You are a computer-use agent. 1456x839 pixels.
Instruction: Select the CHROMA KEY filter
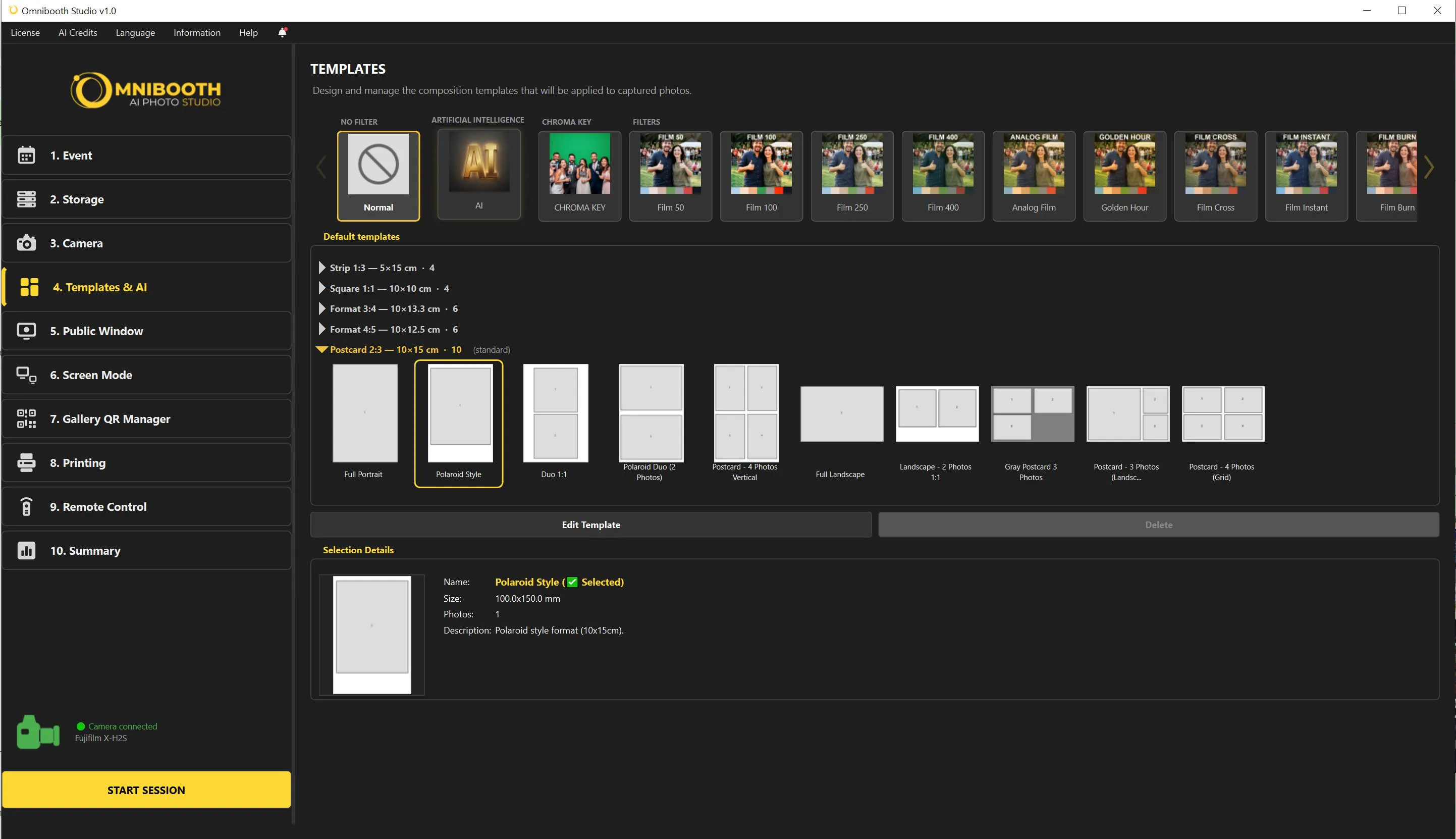click(x=579, y=176)
